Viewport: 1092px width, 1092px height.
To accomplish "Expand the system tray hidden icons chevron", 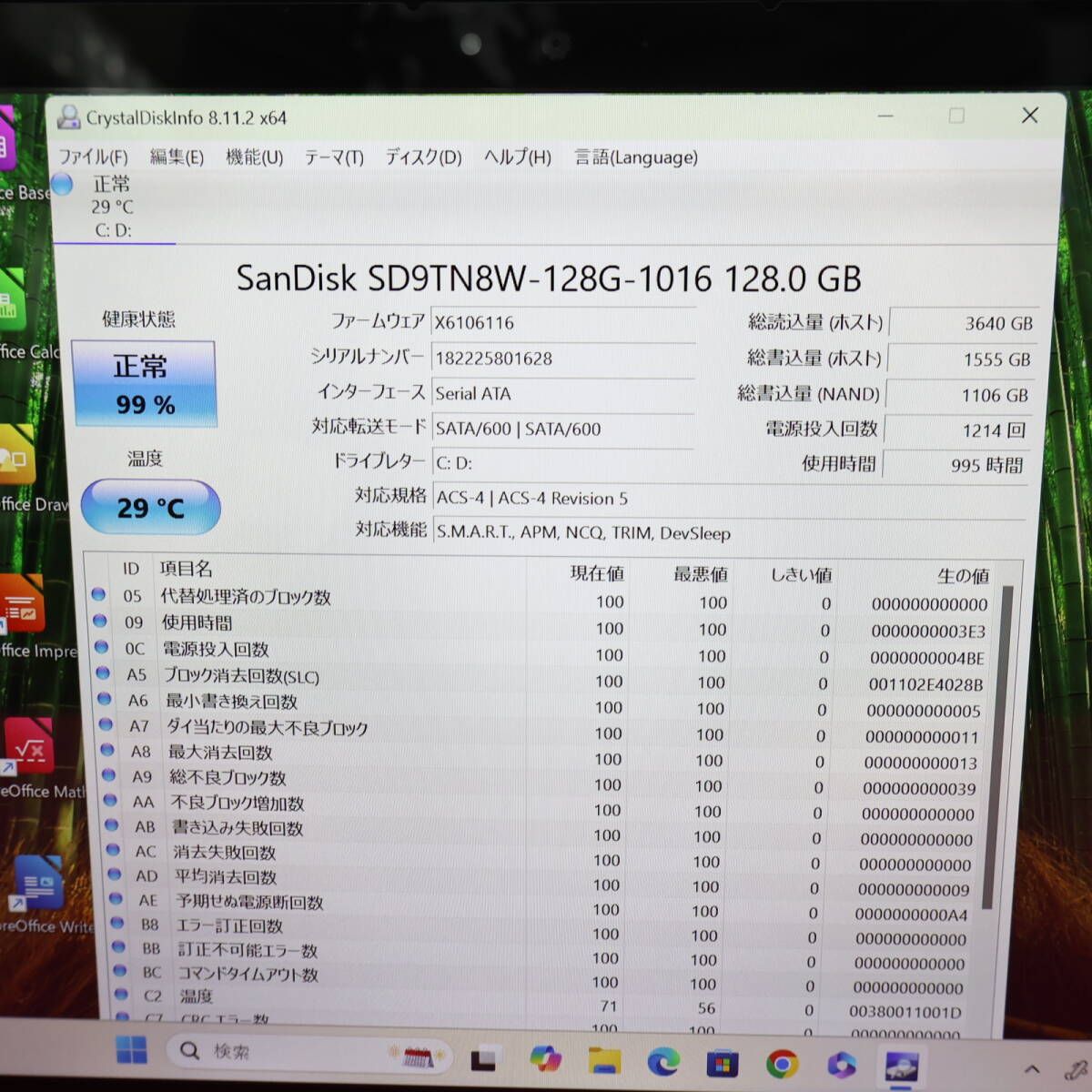I will point(1031,1069).
